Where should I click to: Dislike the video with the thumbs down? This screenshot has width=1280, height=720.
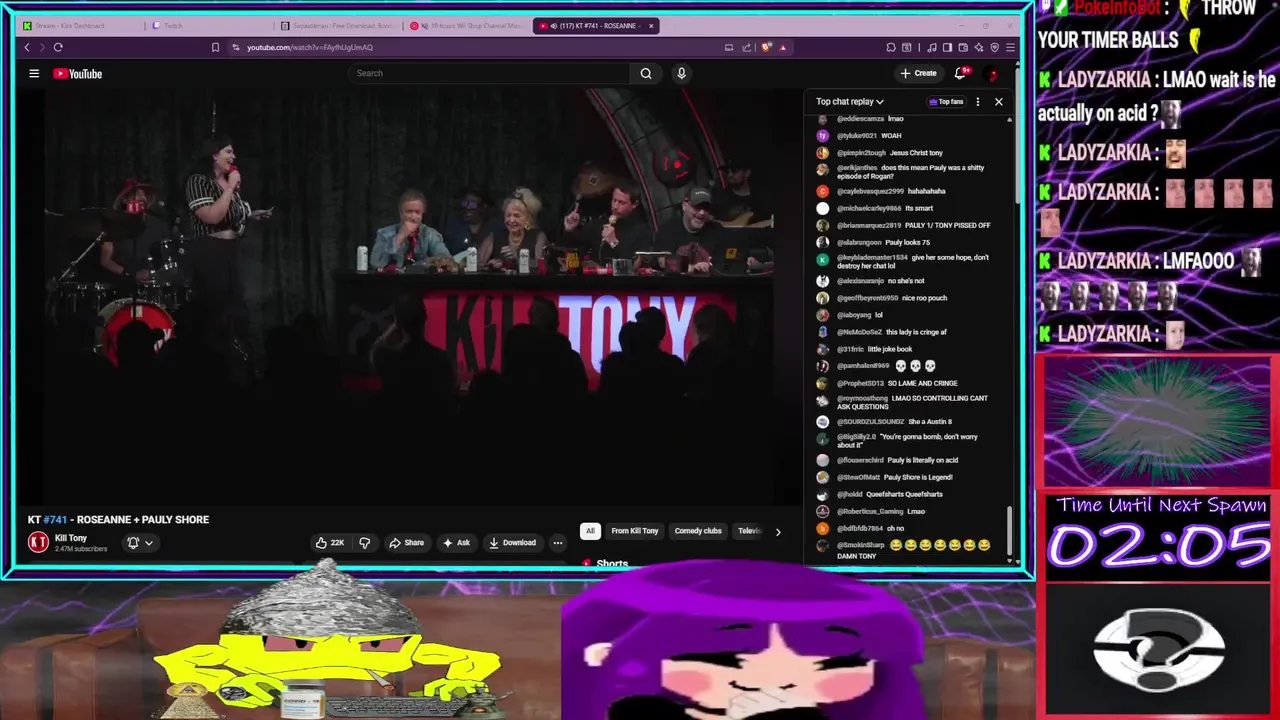(365, 543)
